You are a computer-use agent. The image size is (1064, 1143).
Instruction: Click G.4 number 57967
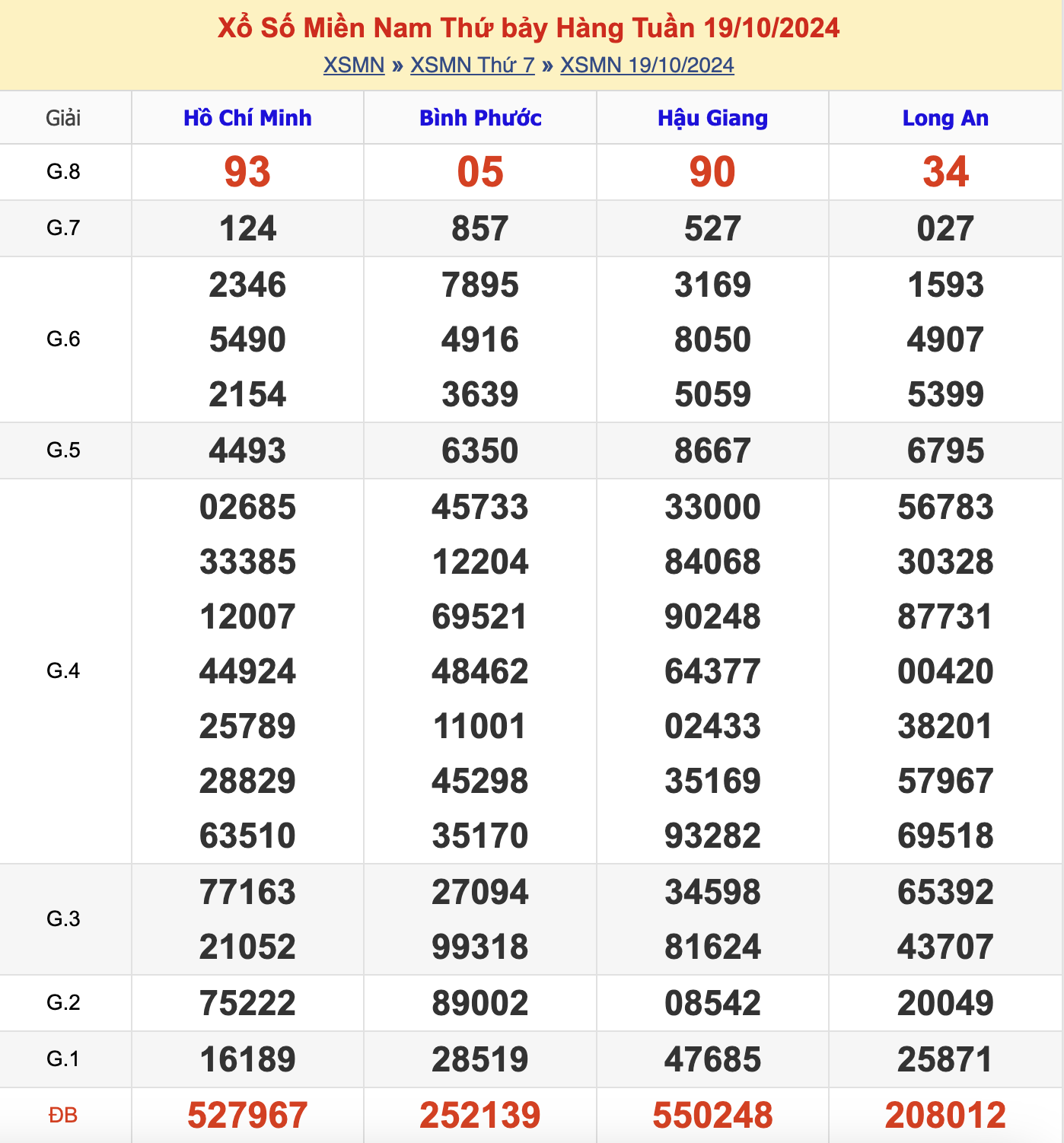[x=945, y=782]
